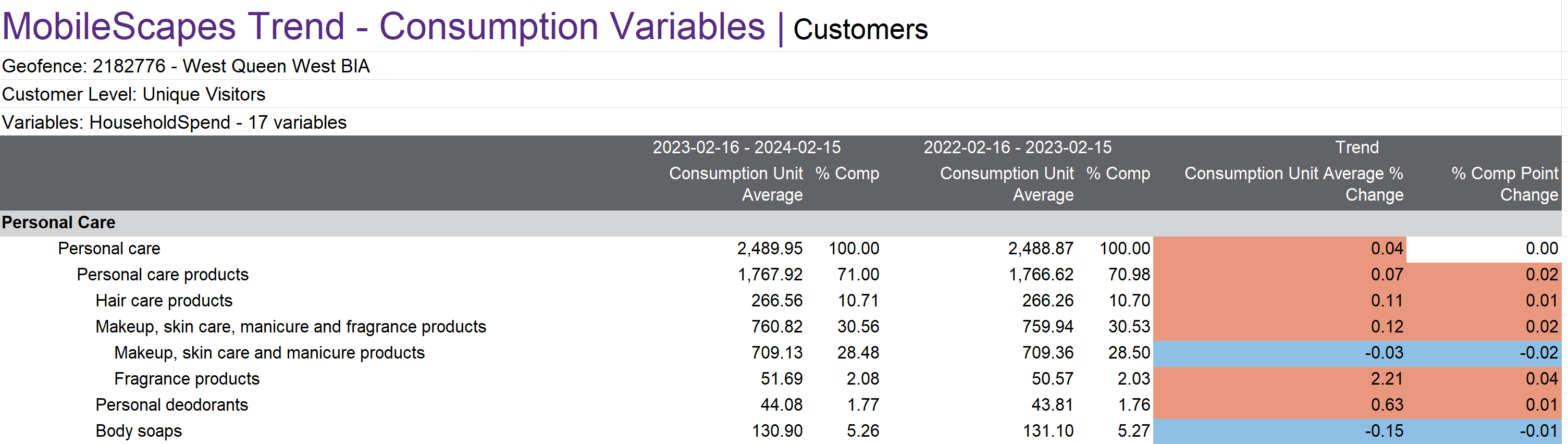Click the red 0.63 trend cell
This screenshot has height=444, width=1568.
1279,405
